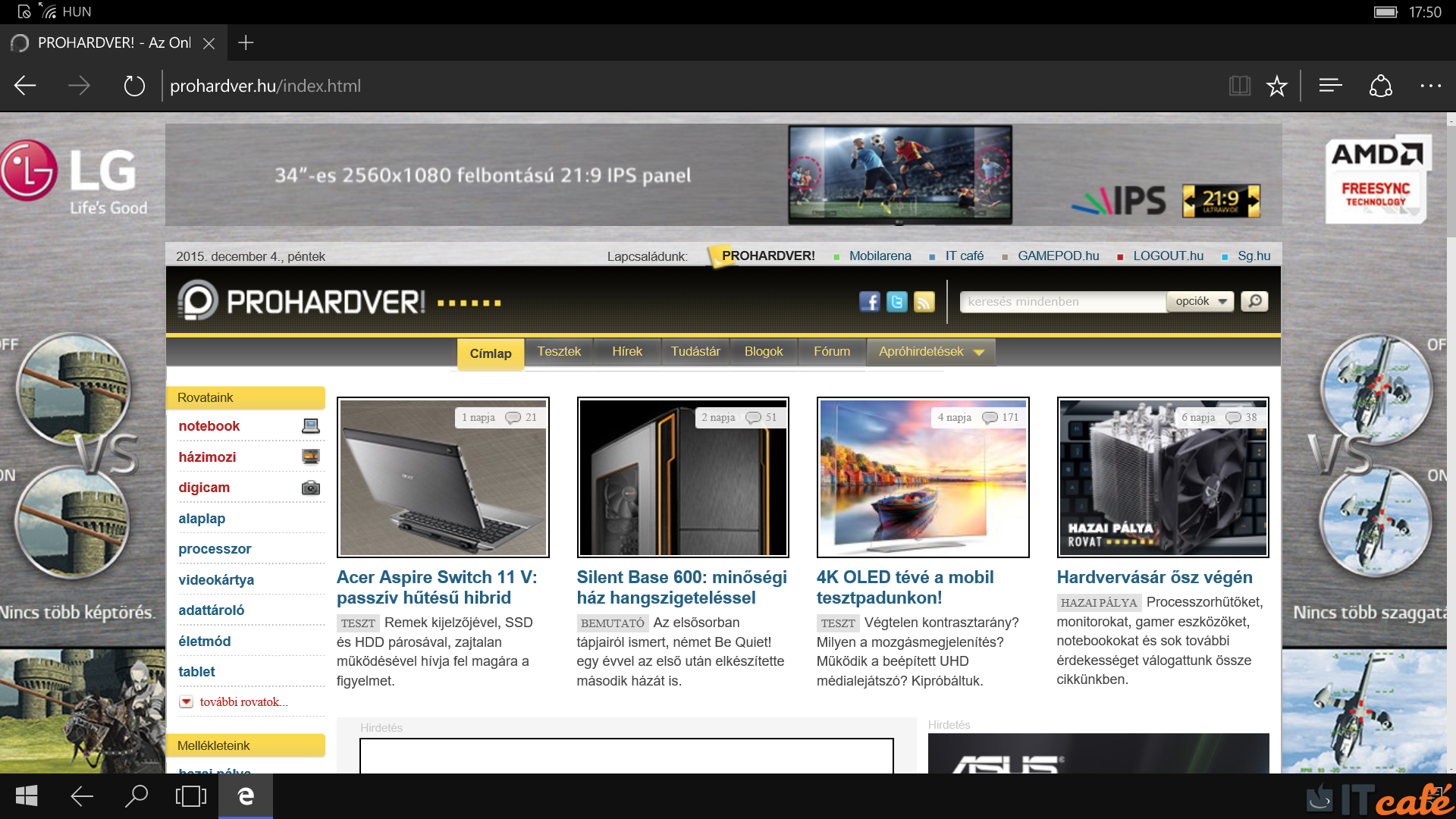Viewport: 1456px width, 819px height.
Task: Open the alaplap category
Action: point(202,519)
